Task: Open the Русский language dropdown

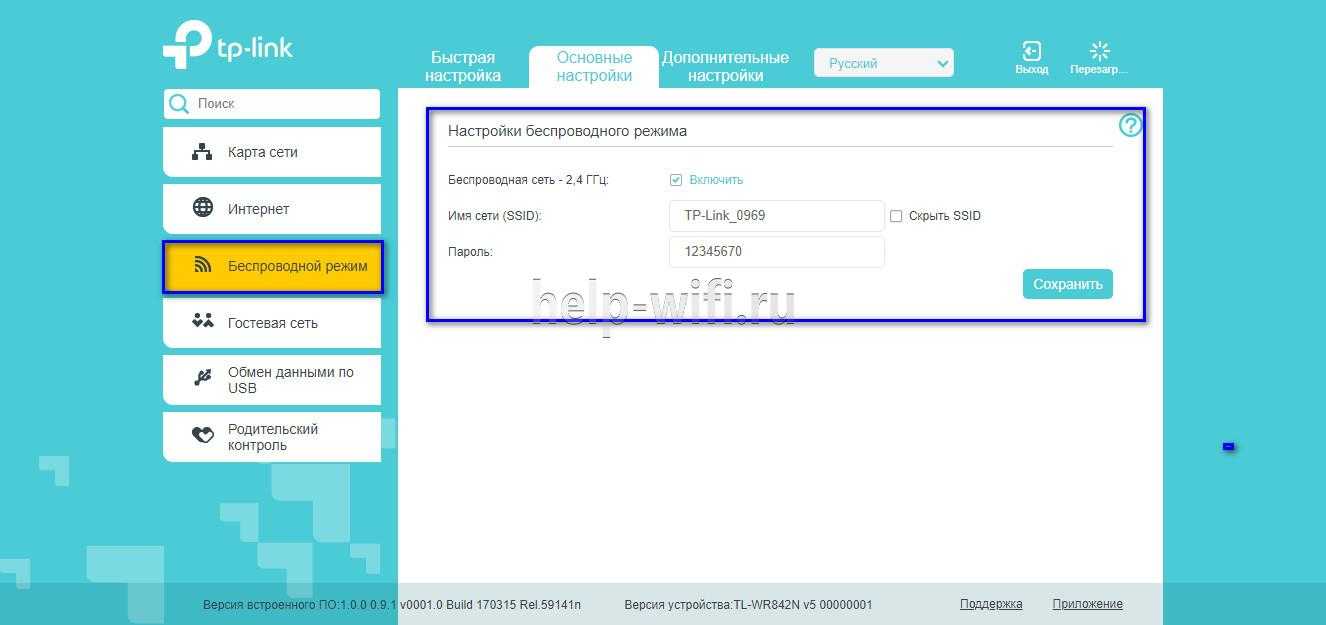Action: click(884, 63)
